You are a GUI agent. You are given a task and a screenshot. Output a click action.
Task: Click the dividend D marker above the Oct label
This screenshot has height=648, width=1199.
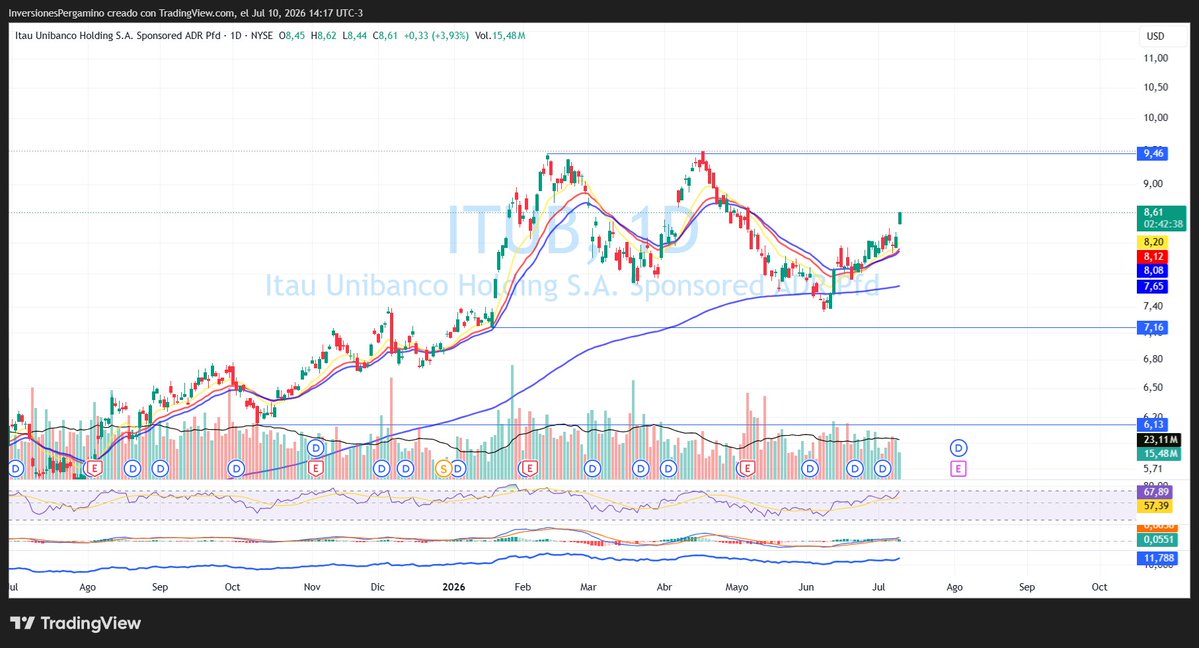click(x=236, y=467)
